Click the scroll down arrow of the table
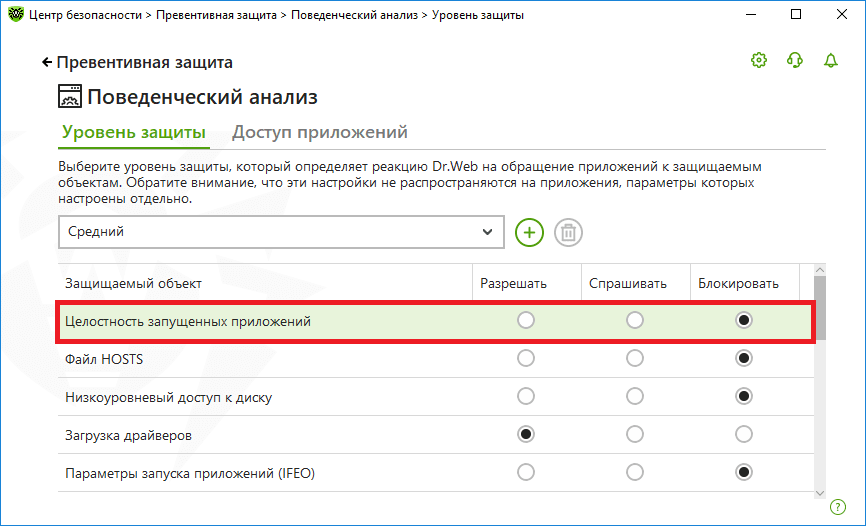 click(x=820, y=493)
